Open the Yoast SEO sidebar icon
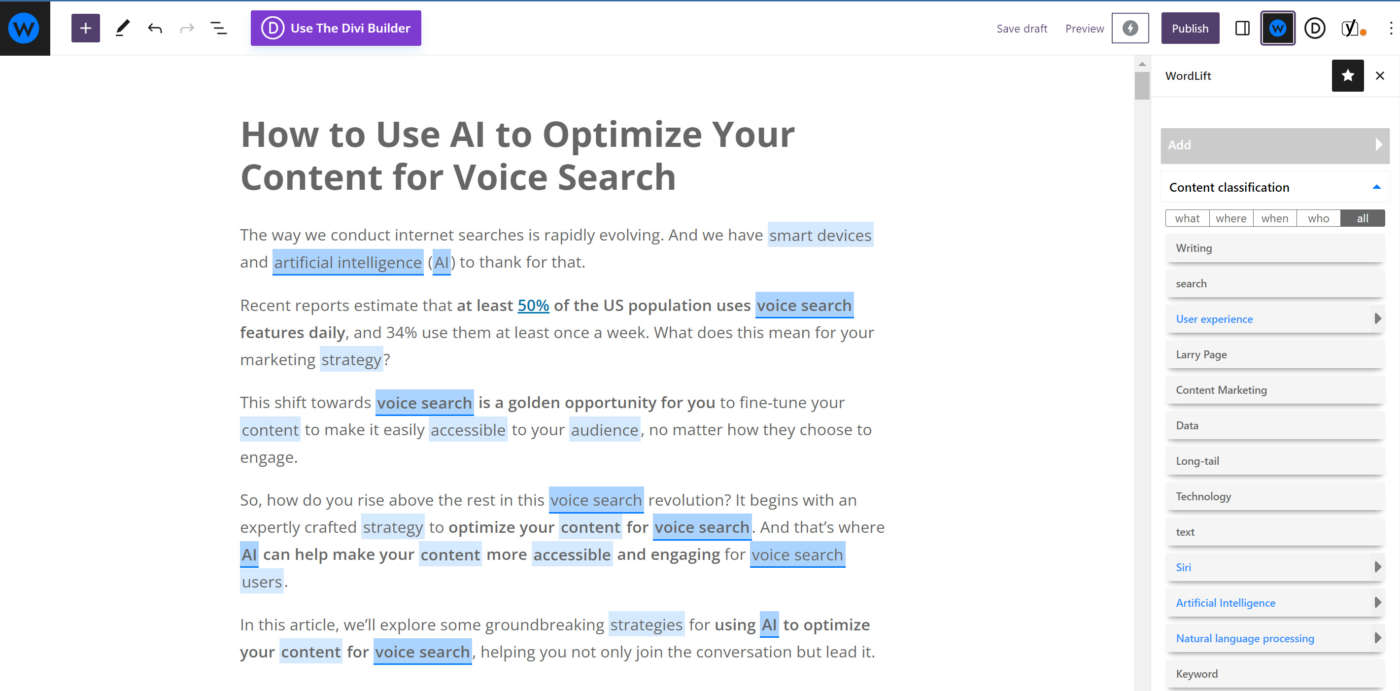The image size is (1400, 691). 1352,28
